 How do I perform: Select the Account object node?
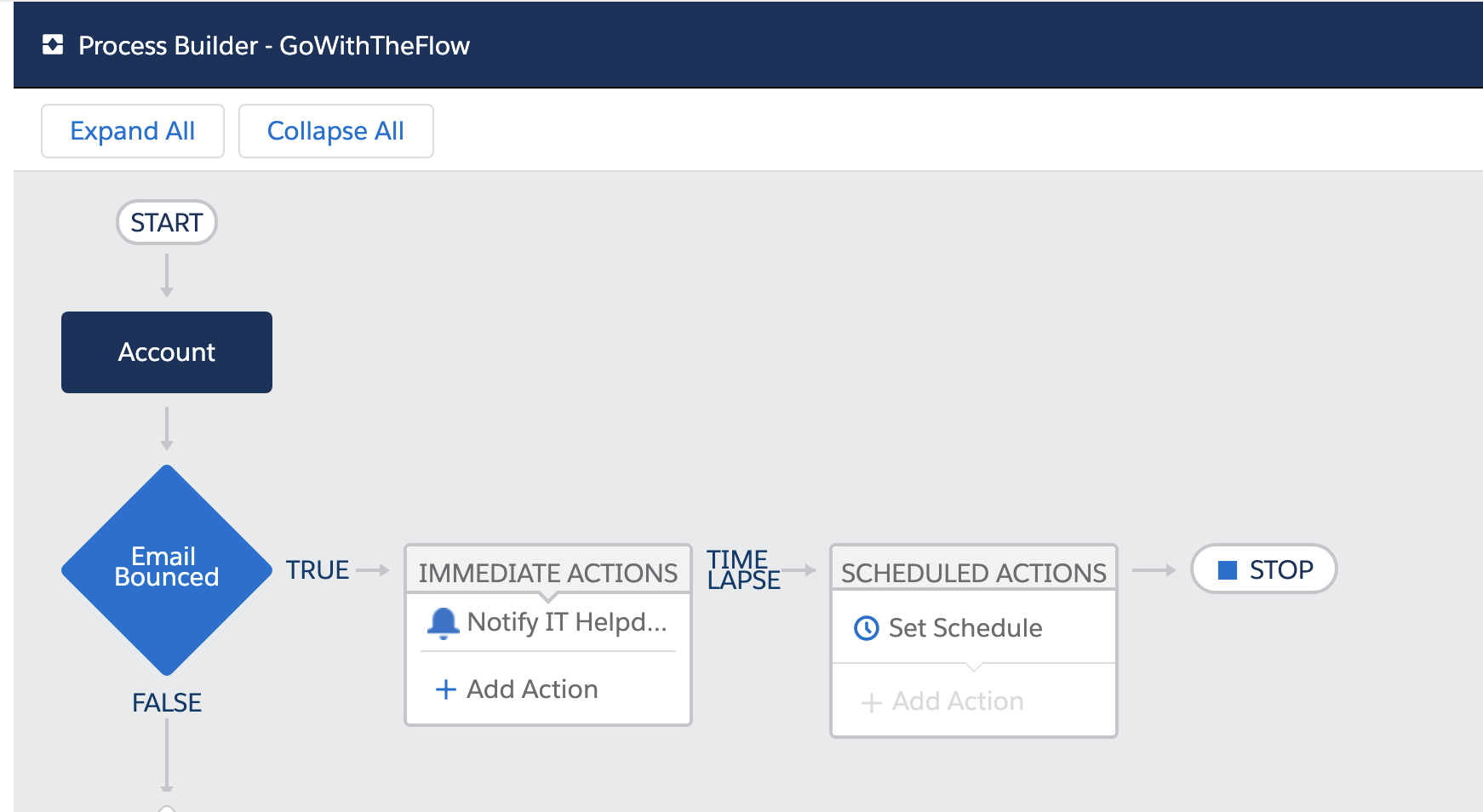pos(167,352)
